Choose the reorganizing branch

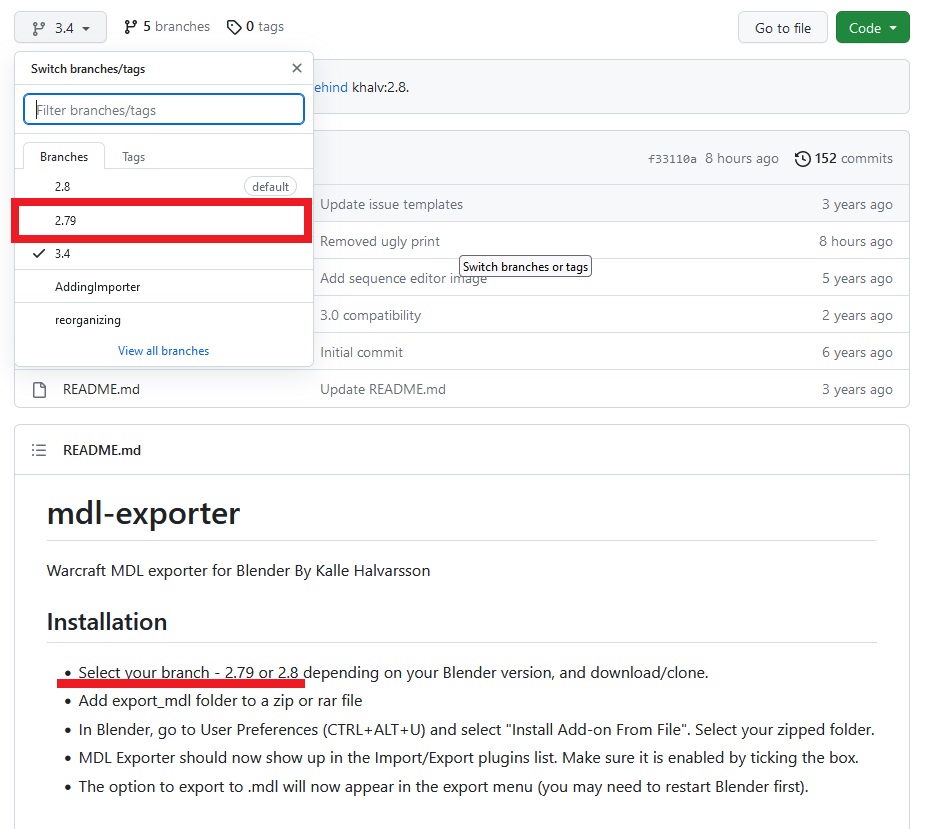pyautogui.click(x=164, y=320)
